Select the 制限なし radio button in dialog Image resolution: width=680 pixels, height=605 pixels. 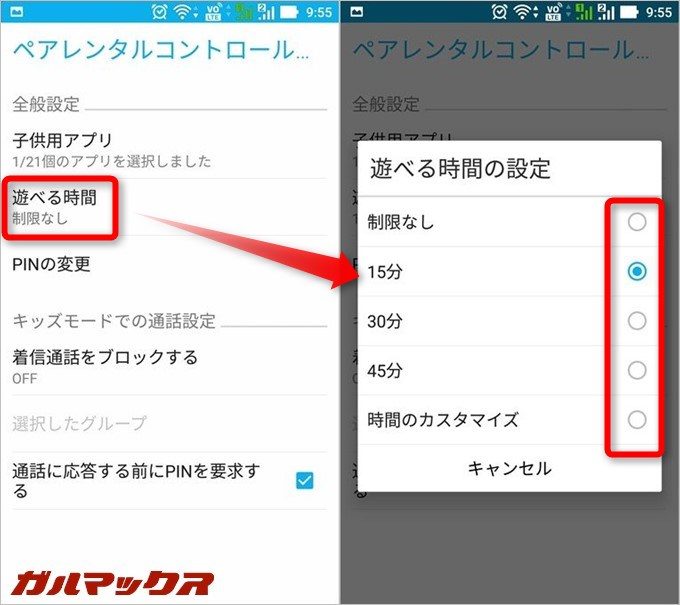[x=637, y=222]
